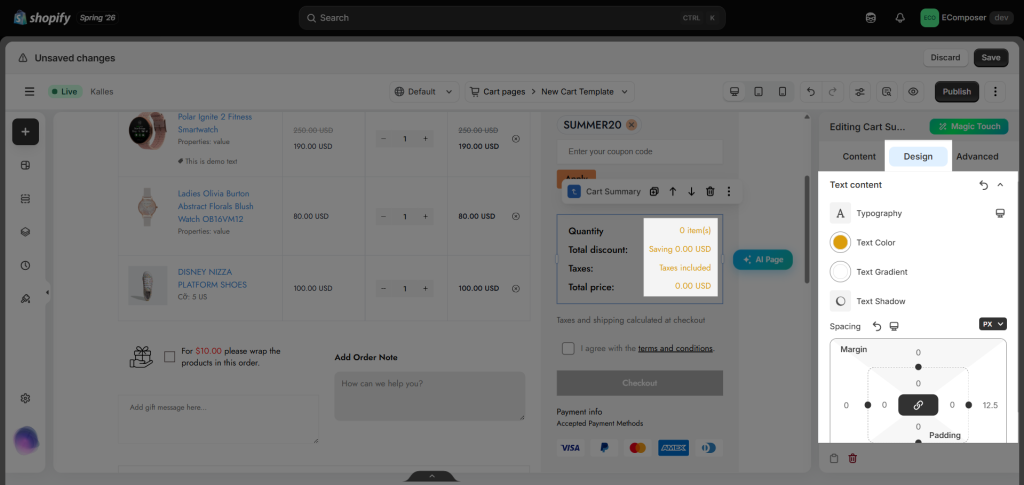Click the add element plus button
1024x485 pixels.
click(x=25, y=132)
